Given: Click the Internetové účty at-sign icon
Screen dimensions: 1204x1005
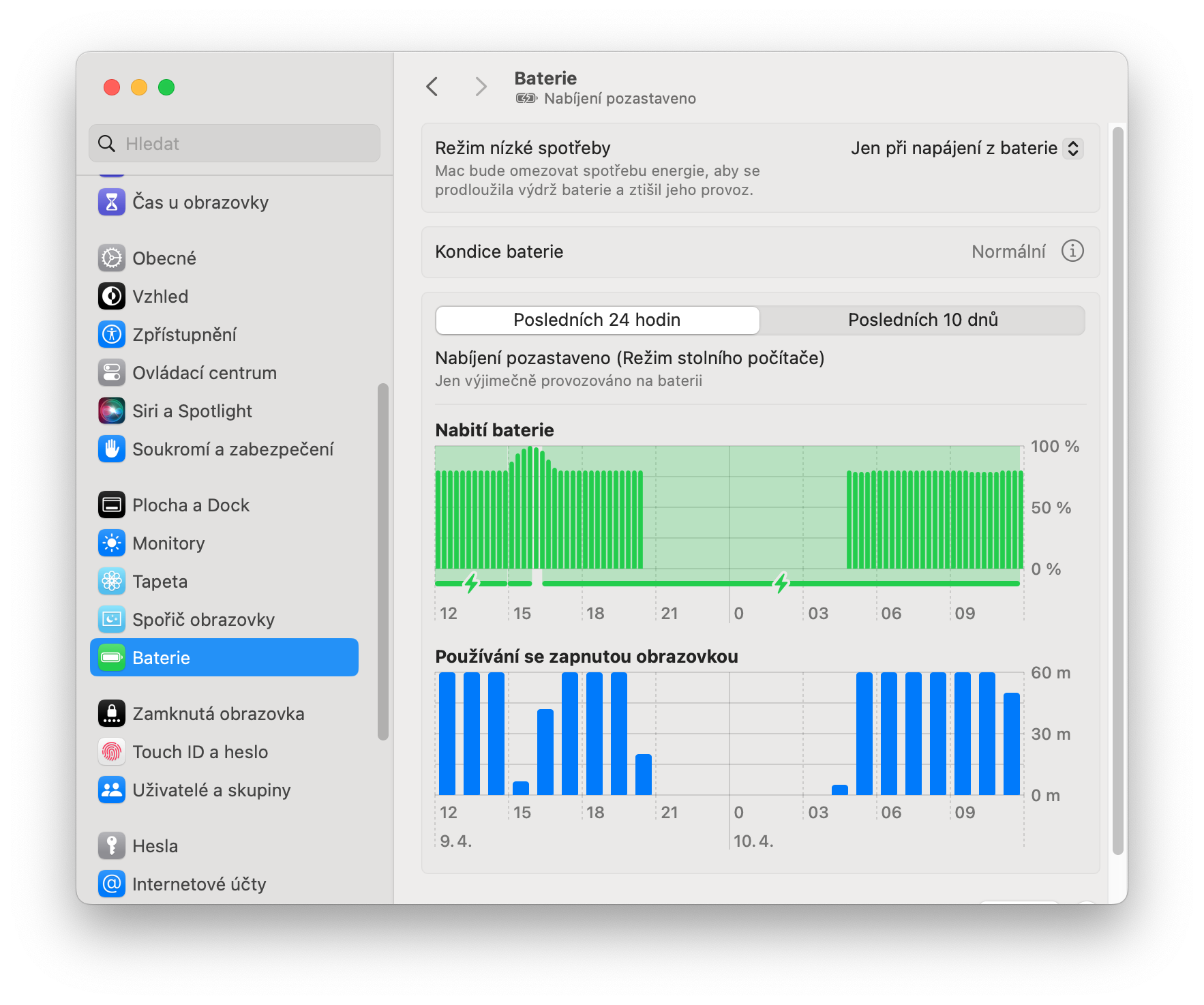Looking at the screenshot, I should tap(112, 884).
